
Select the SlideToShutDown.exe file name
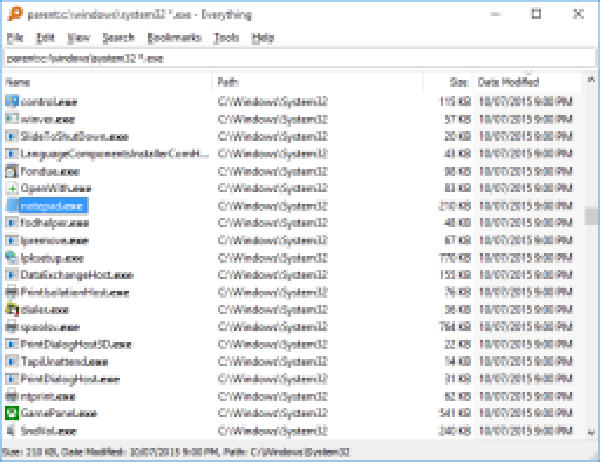point(75,137)
